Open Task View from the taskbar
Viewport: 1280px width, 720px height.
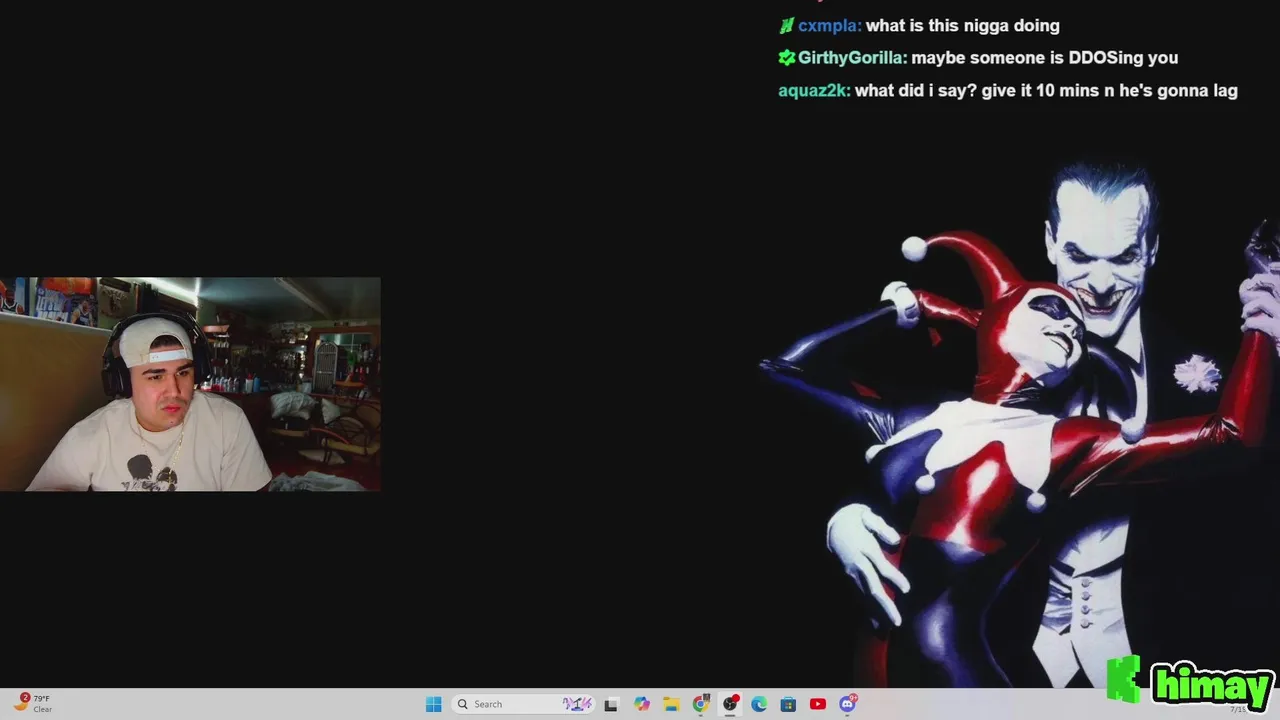(611, 704)
